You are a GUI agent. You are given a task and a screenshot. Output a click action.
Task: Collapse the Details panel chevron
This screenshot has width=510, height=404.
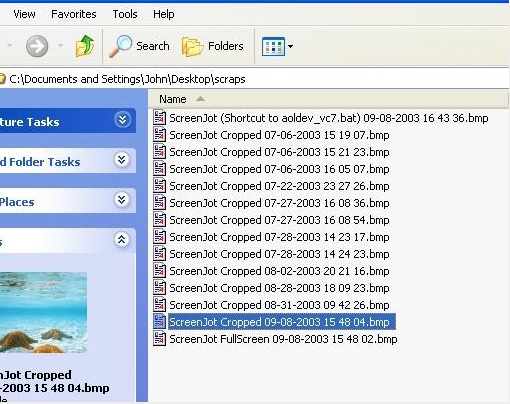pos(122,239)
